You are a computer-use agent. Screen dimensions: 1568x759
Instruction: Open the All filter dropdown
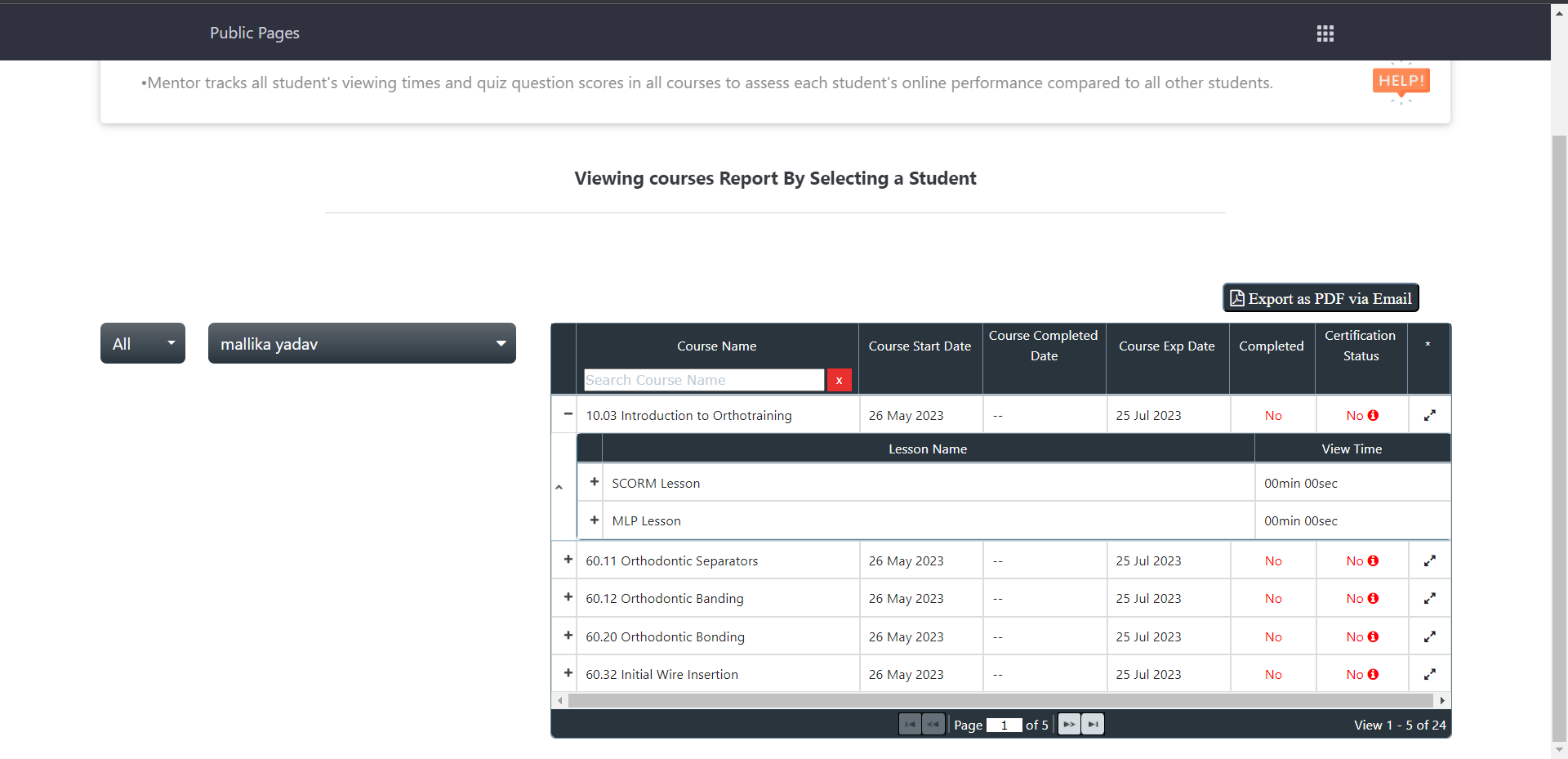(x=143, y=344)
